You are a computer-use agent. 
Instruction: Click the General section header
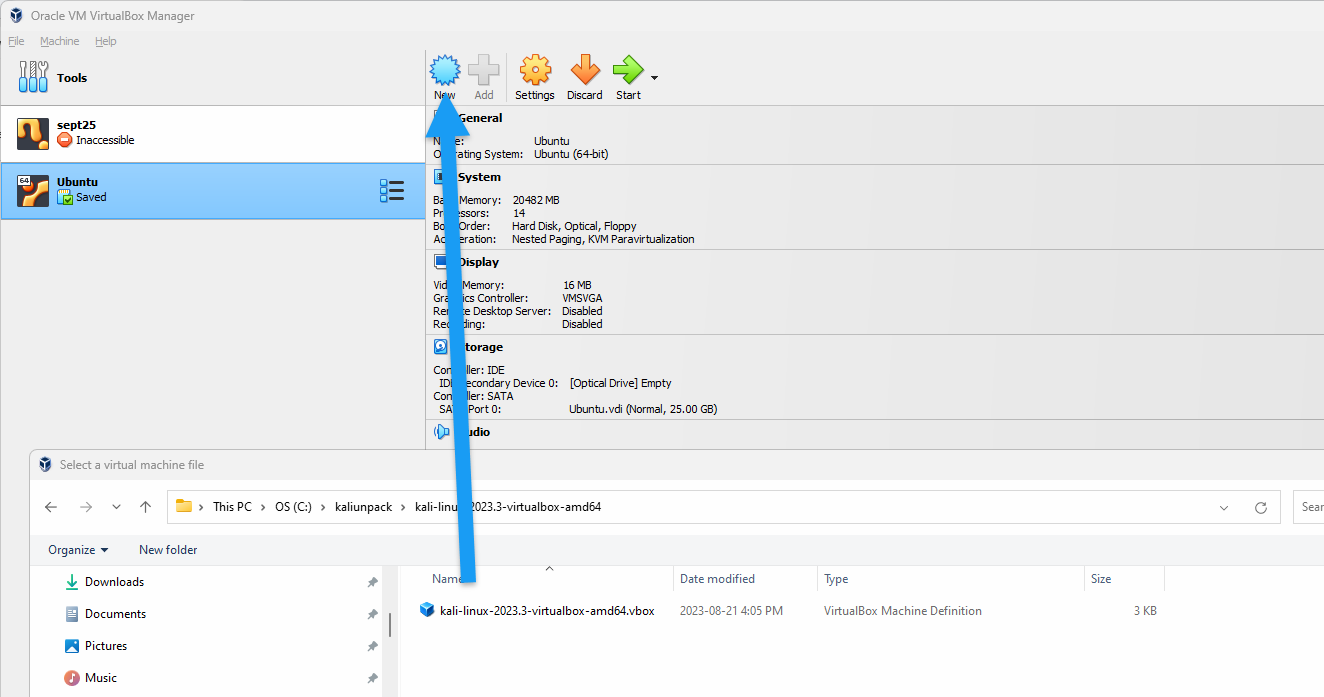pyautogui.click(x=480, y=118)
